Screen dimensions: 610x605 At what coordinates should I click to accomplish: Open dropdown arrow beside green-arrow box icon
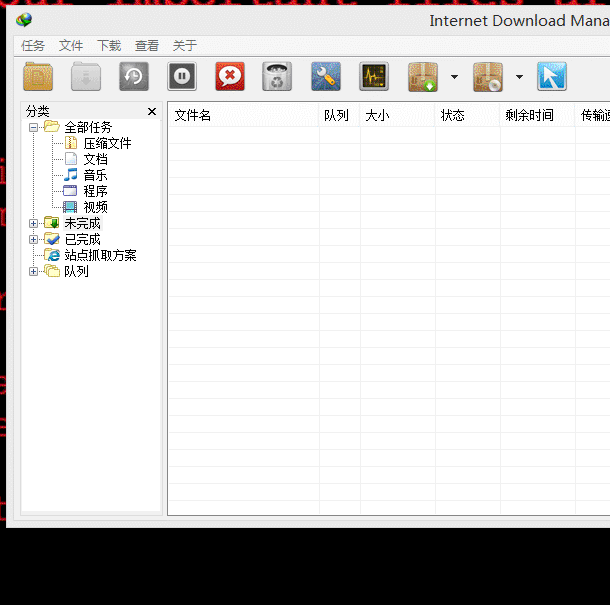point(454,77)
